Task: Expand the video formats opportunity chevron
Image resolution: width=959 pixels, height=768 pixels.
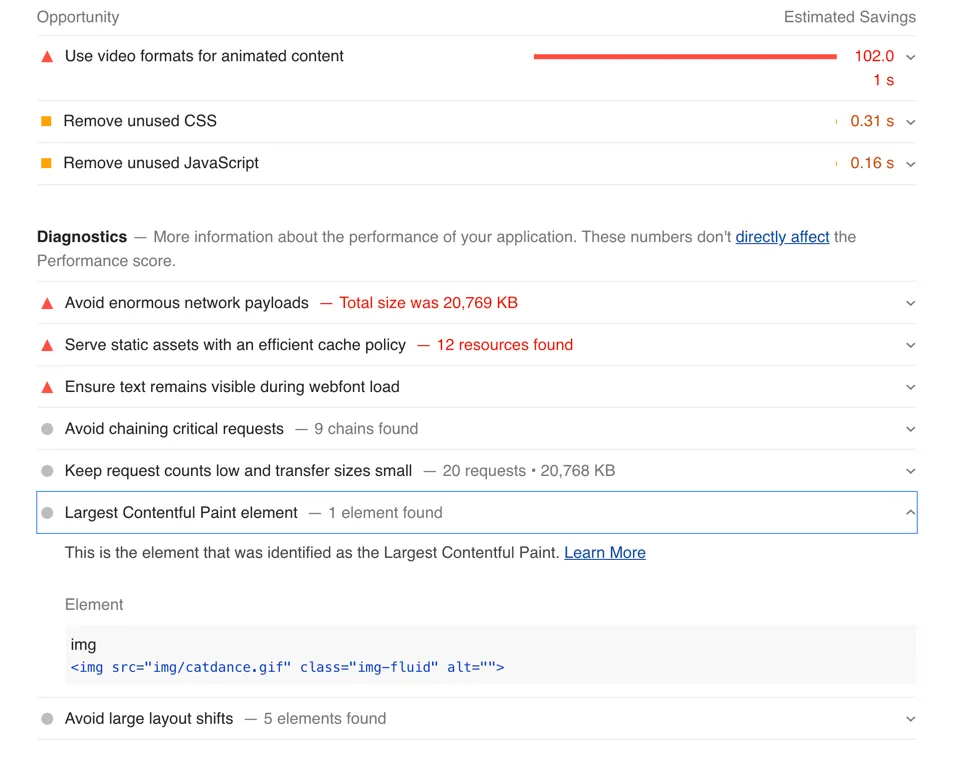Action: point(910,57)
